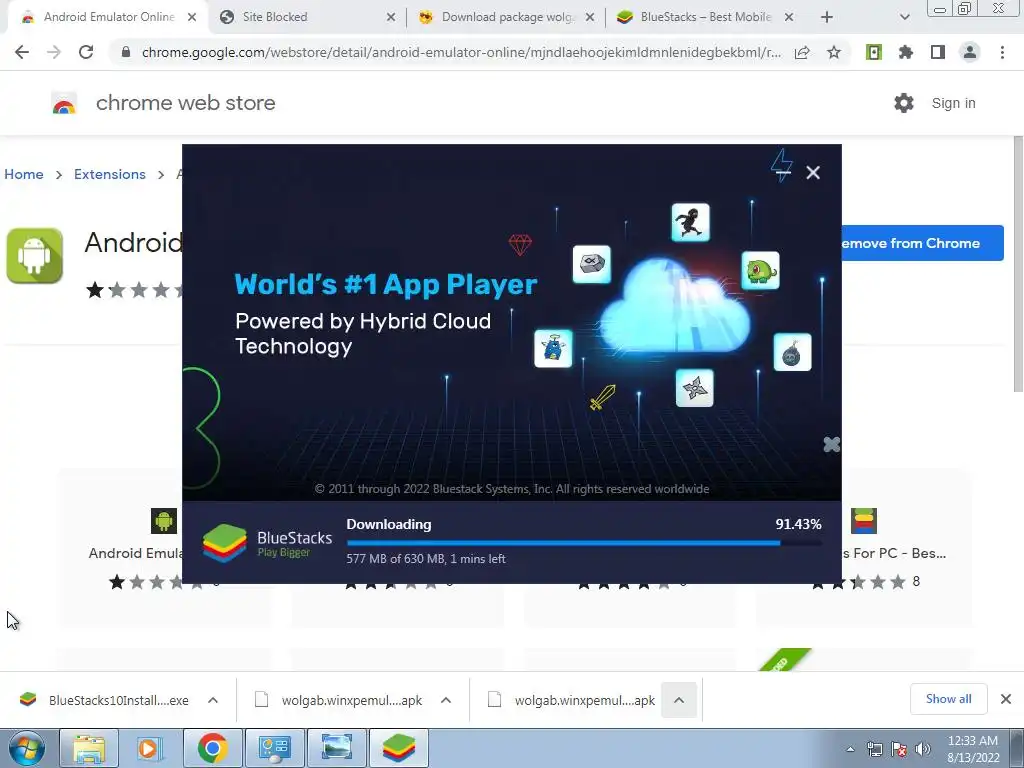Go back in Chrome browser

click(22, 52)
